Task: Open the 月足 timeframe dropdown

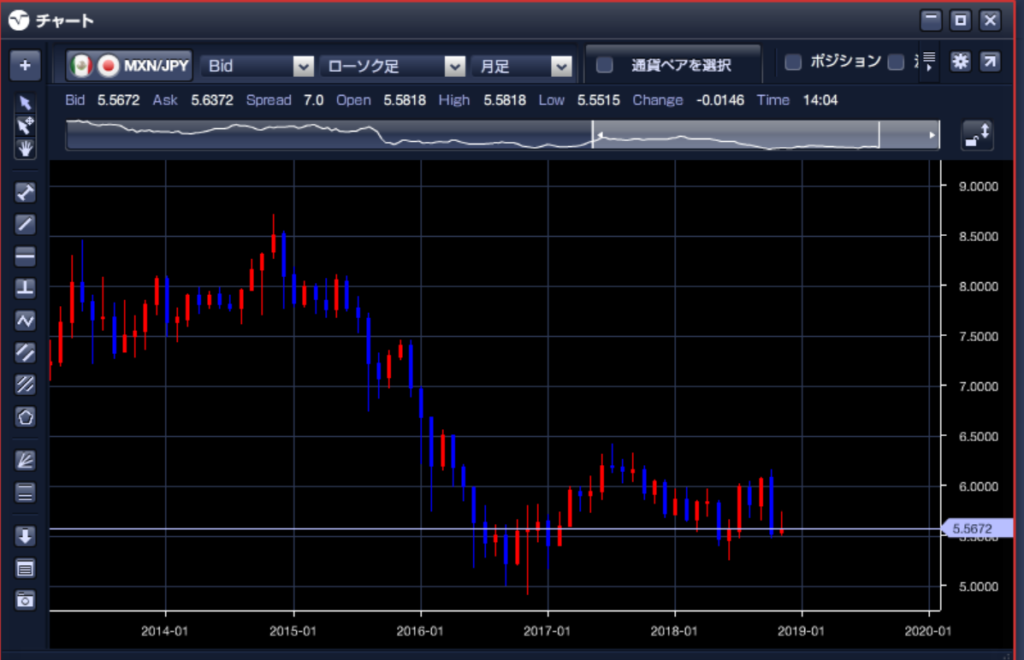Action: click(522, 66)
